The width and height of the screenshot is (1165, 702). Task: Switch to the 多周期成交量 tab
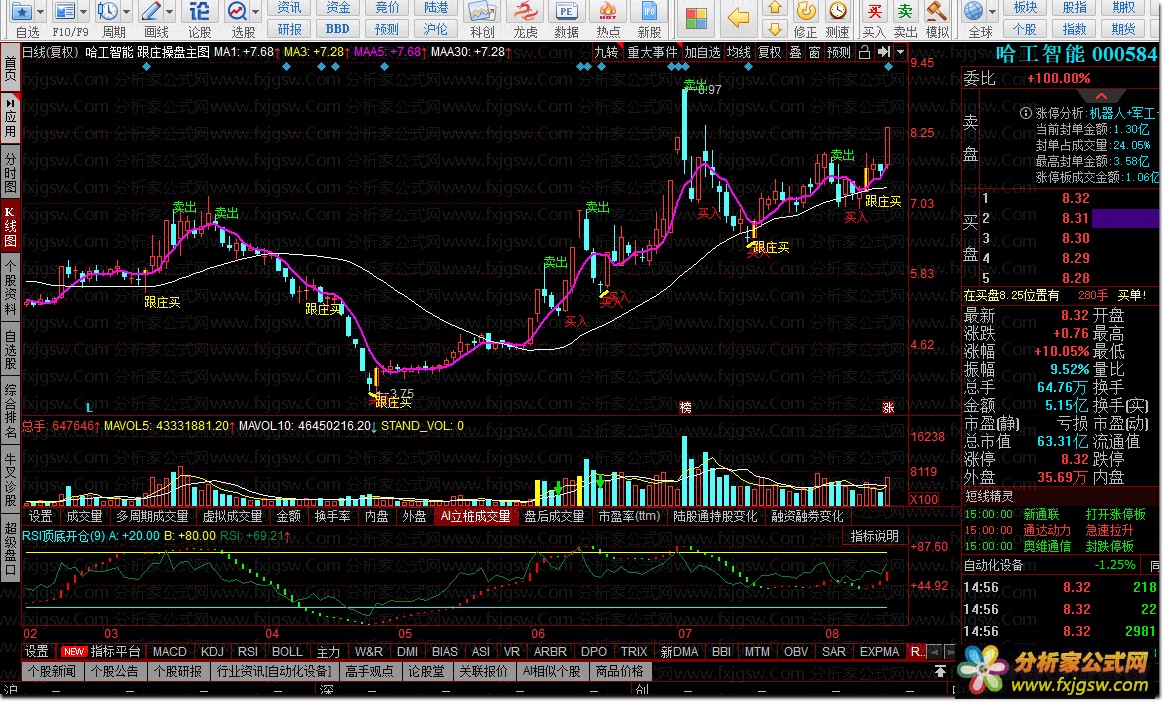(x=152, y=516)
